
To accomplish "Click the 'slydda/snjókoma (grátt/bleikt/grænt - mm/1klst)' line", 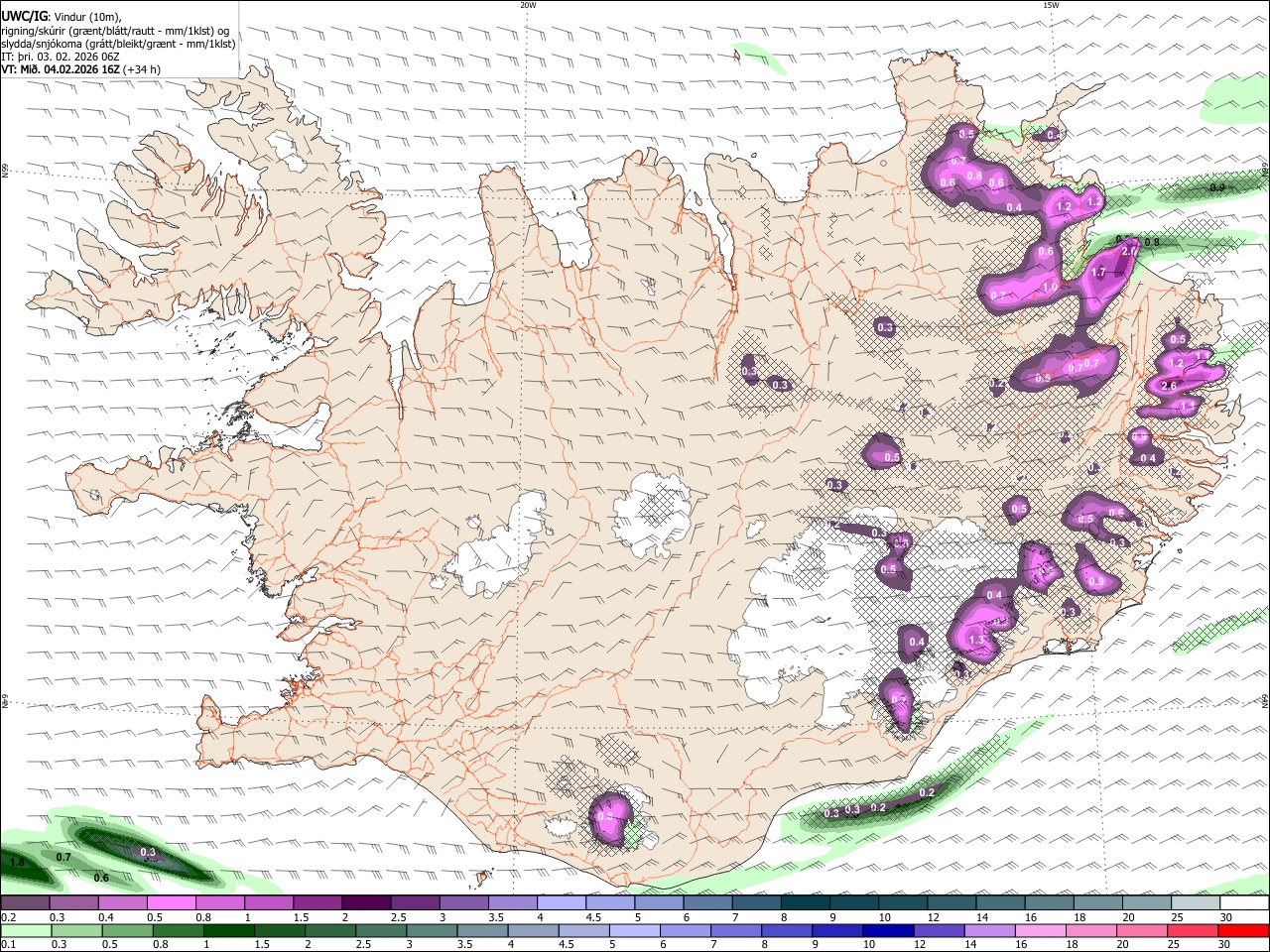I will [x=118, y=44].
